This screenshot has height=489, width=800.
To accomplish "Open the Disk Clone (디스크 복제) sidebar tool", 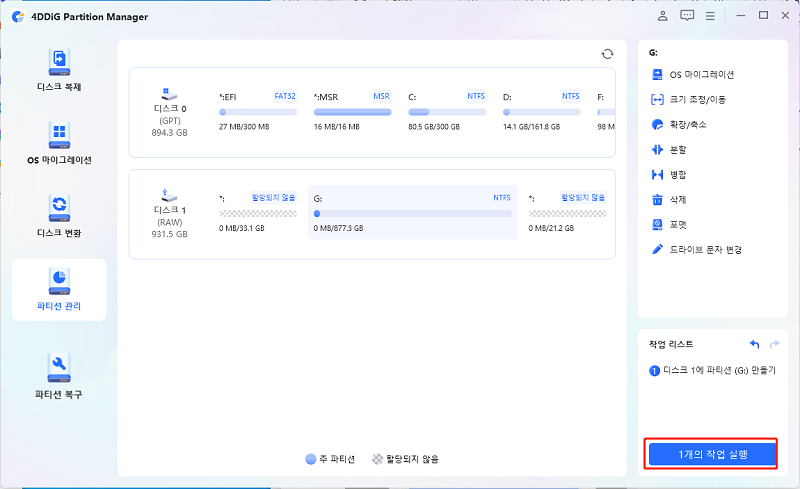I will [59, 70].
